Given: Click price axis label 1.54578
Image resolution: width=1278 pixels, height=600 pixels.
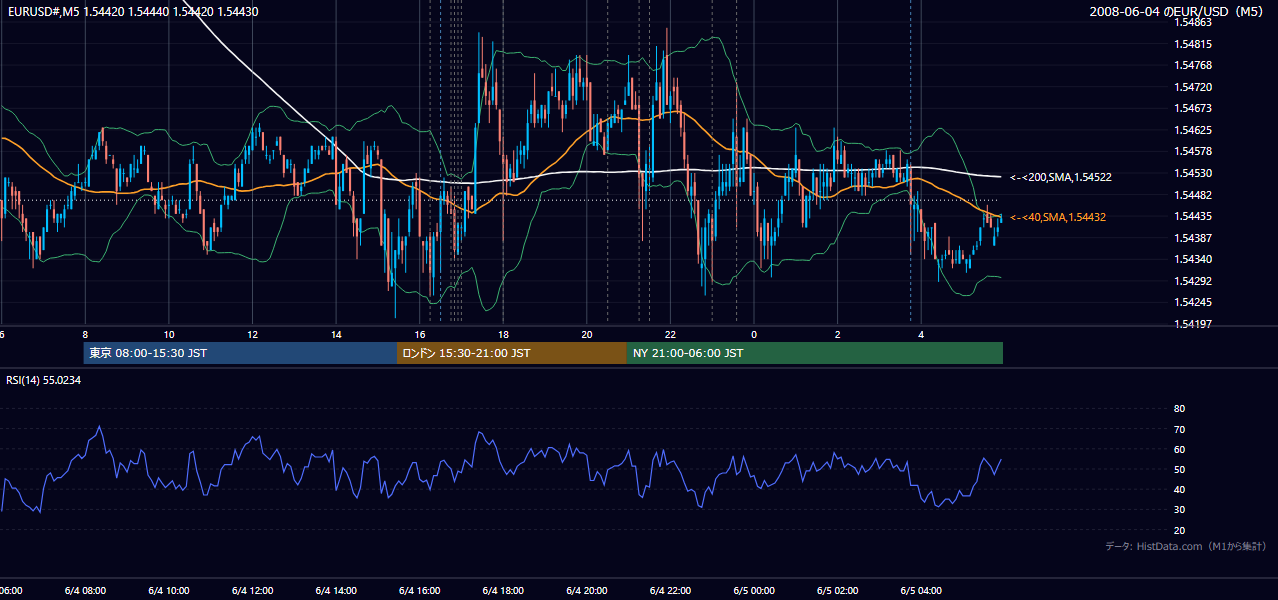Looking at the screenshot, I should 1194,151.
